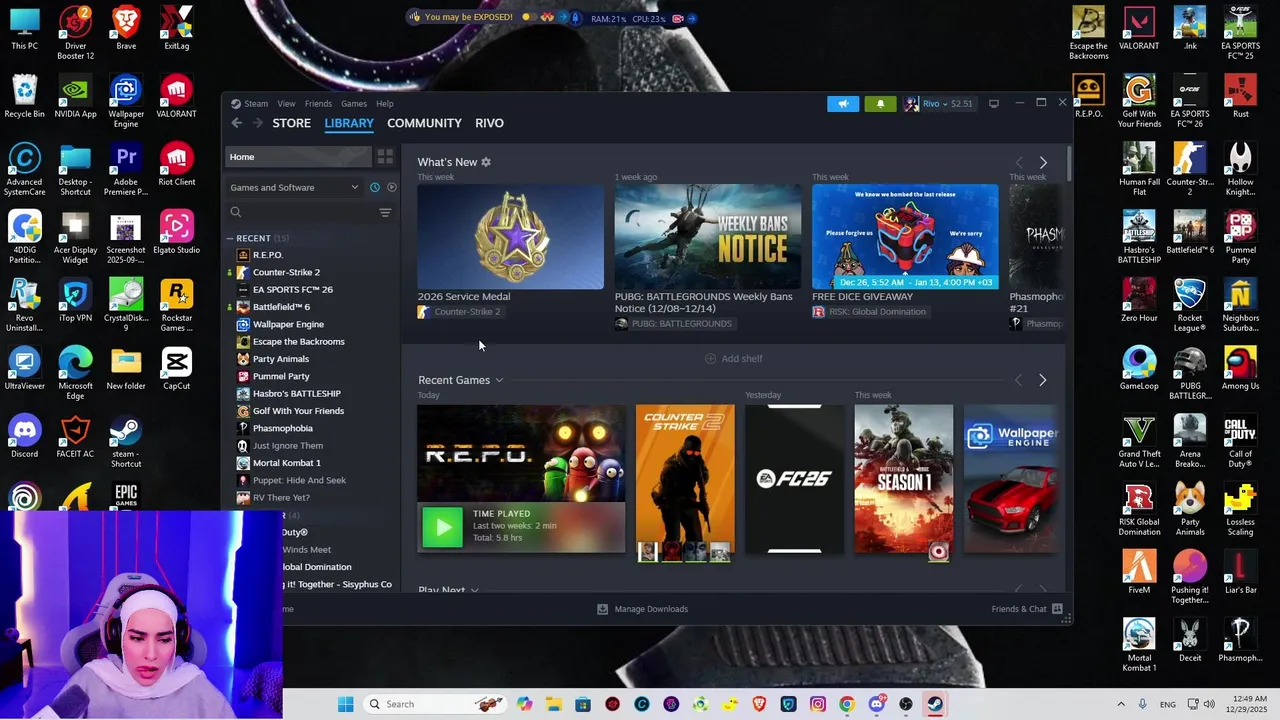Open the RIVO profile tab
This screenshot has width=1280, height=720.
pos(489,123)
